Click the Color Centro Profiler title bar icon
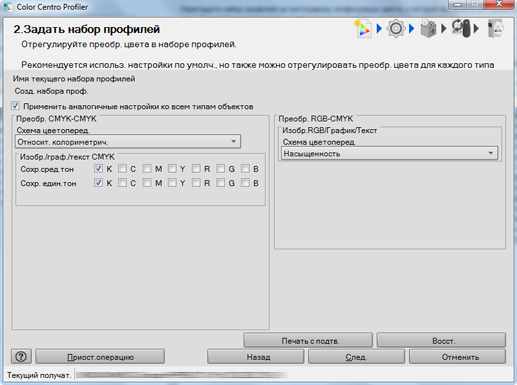This screenshot has width=517, height=385. (x=8, y=7)
